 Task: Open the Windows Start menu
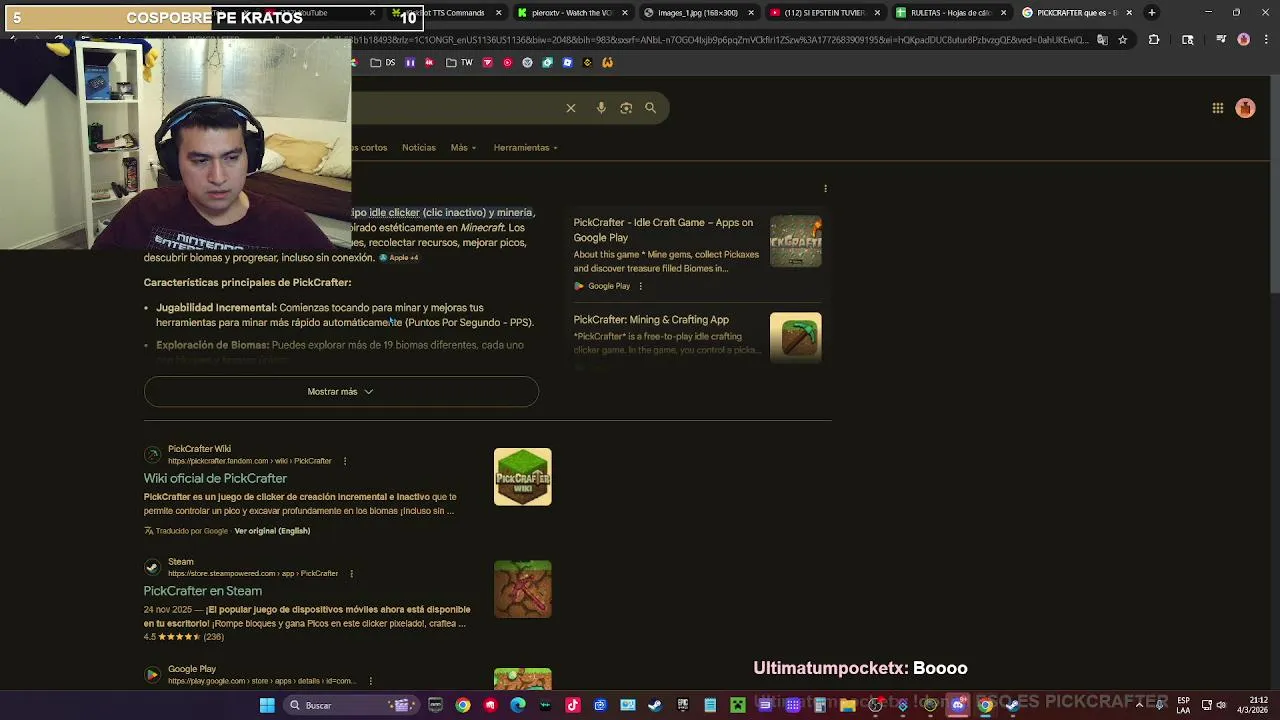(267, 706)
